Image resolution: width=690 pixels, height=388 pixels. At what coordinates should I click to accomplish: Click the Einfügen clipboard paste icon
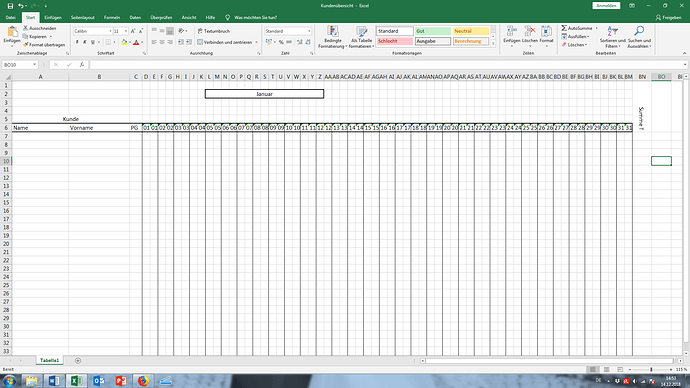click(x=12, y=32)
